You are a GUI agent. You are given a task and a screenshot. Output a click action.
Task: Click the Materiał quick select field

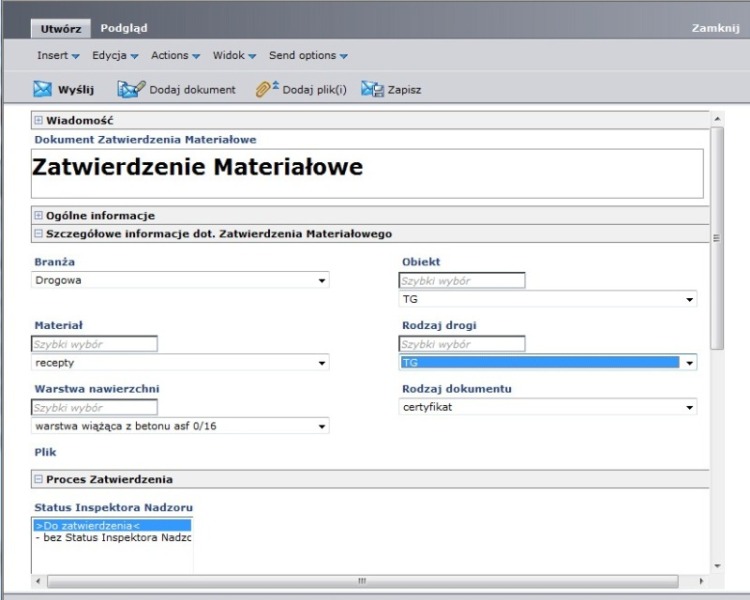coord(95,344)
